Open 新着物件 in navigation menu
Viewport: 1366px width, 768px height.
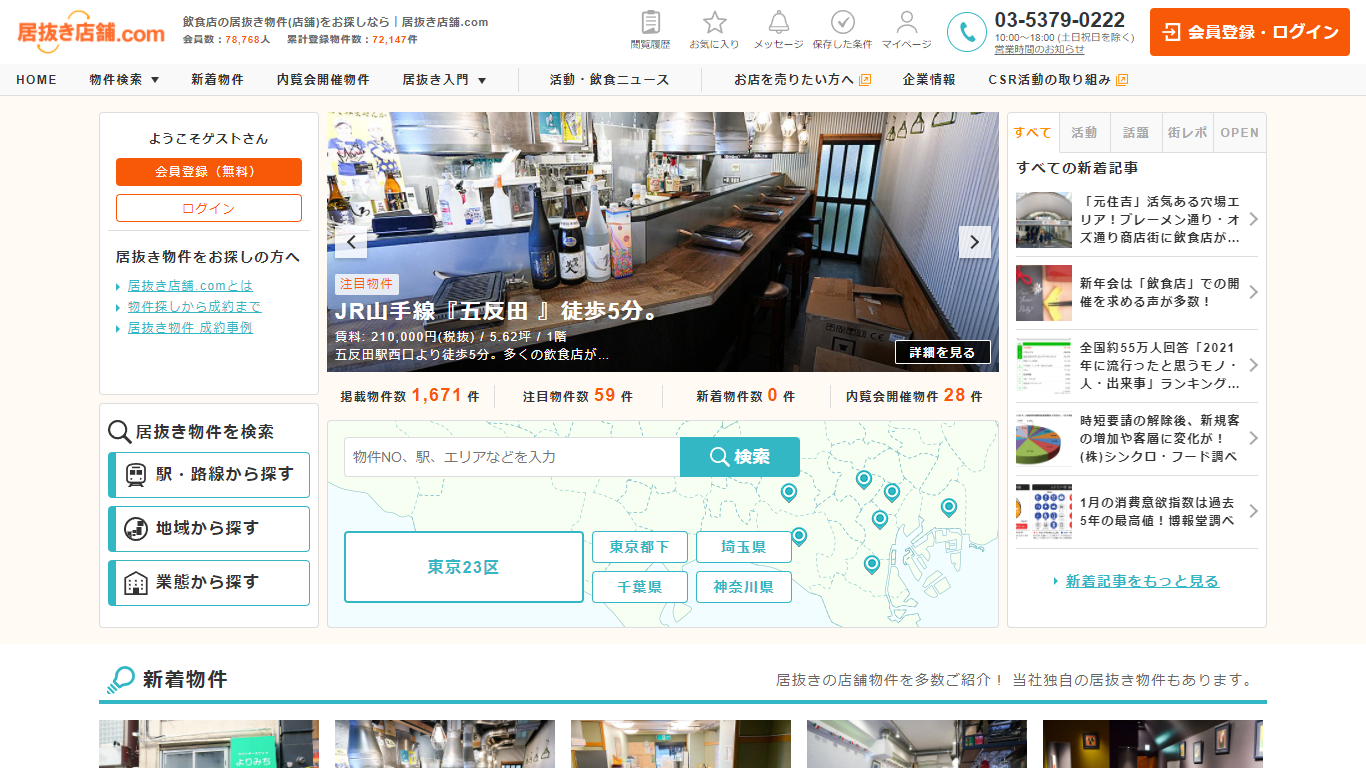pyautogui.click(x=217, y=80)
